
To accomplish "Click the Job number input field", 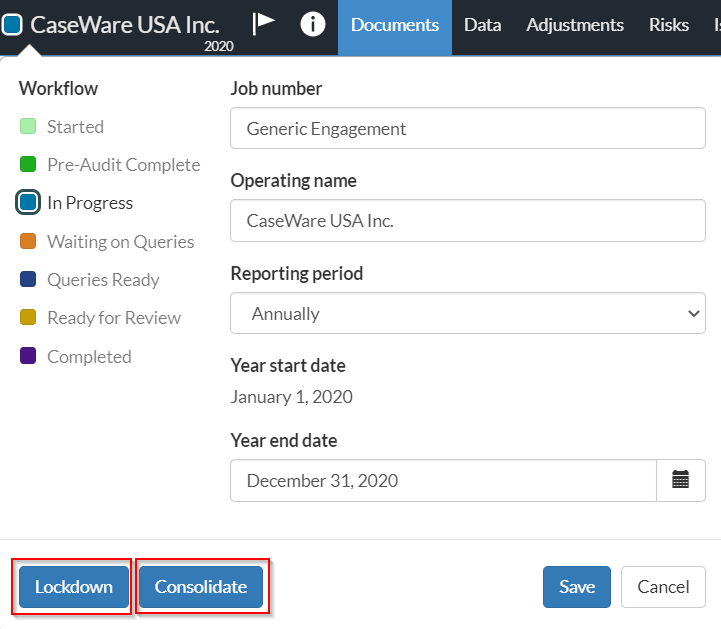I will coord(467,128).
